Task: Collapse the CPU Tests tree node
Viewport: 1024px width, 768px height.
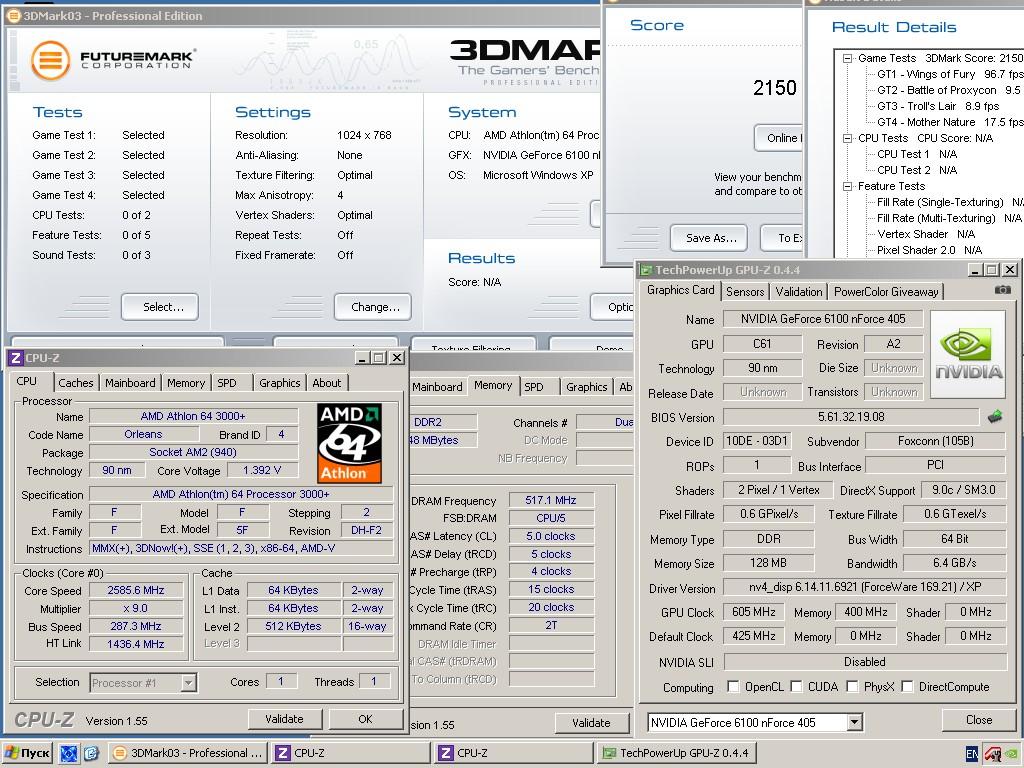Action: (x=847, y=138)
